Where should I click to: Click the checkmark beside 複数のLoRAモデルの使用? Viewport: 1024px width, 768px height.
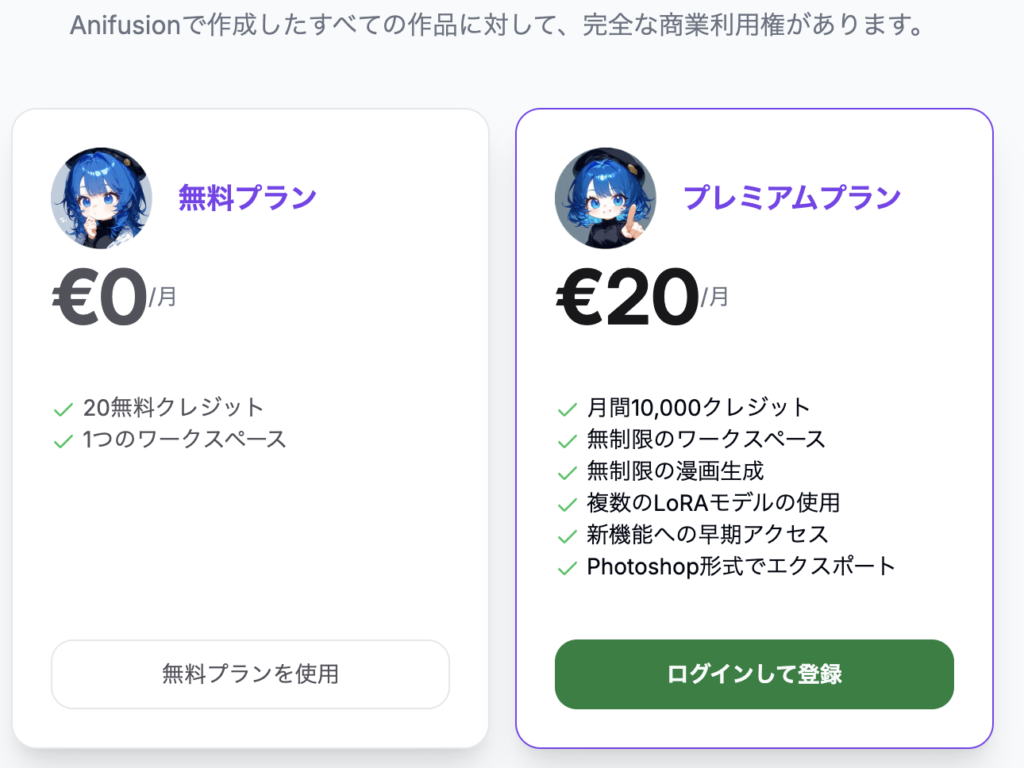pos(568,505)
